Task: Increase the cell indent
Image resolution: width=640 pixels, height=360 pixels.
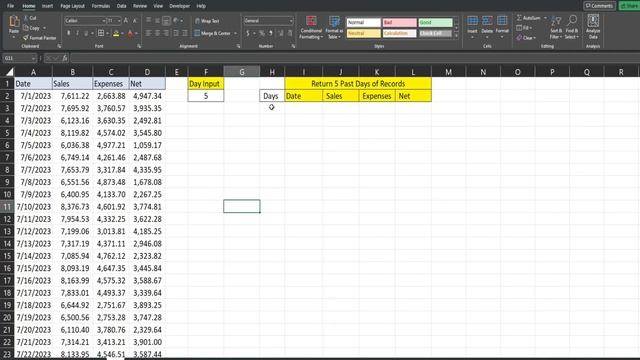Action: pyautogui.click(x=185, y=33)
